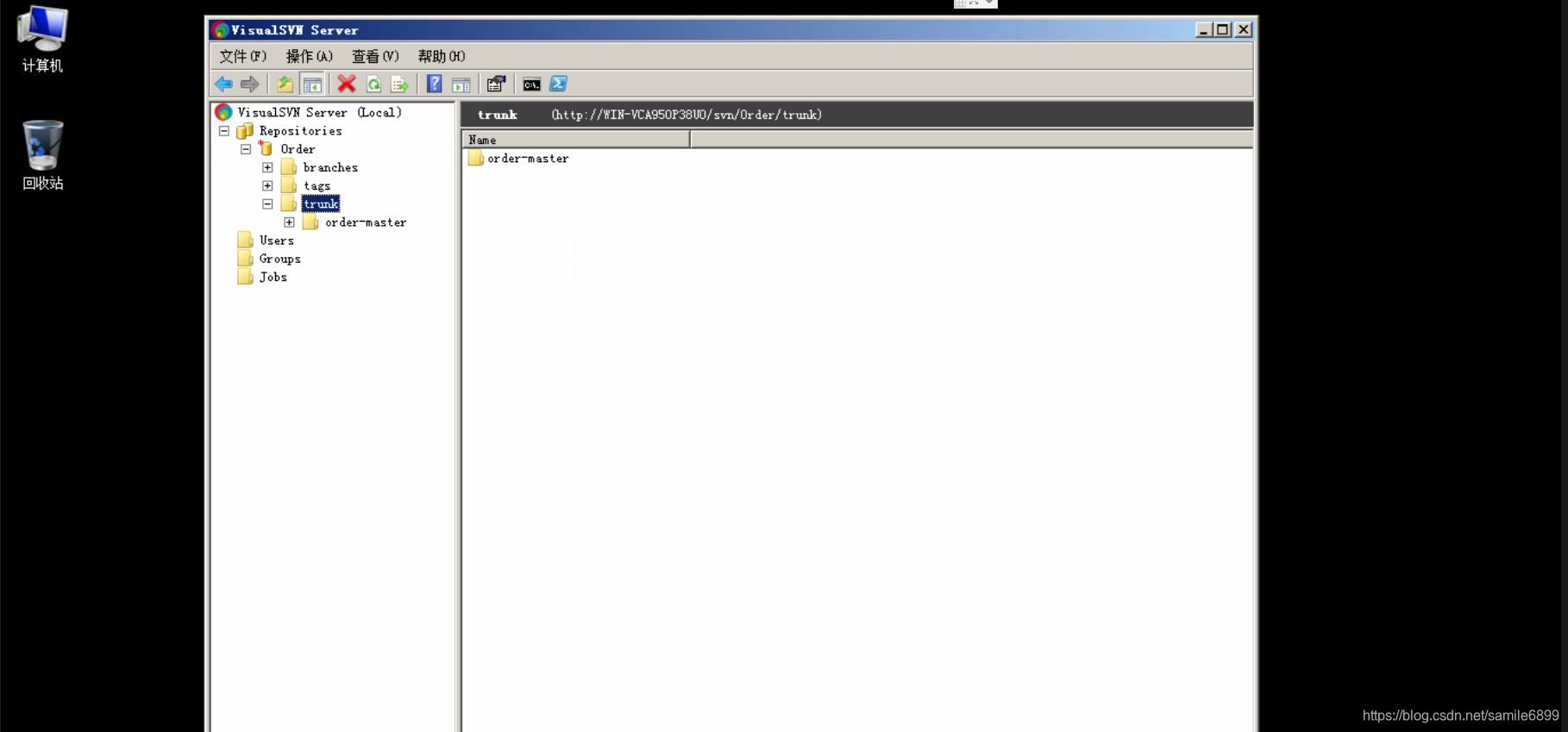Select the Order repository

(x=298, y=149)
